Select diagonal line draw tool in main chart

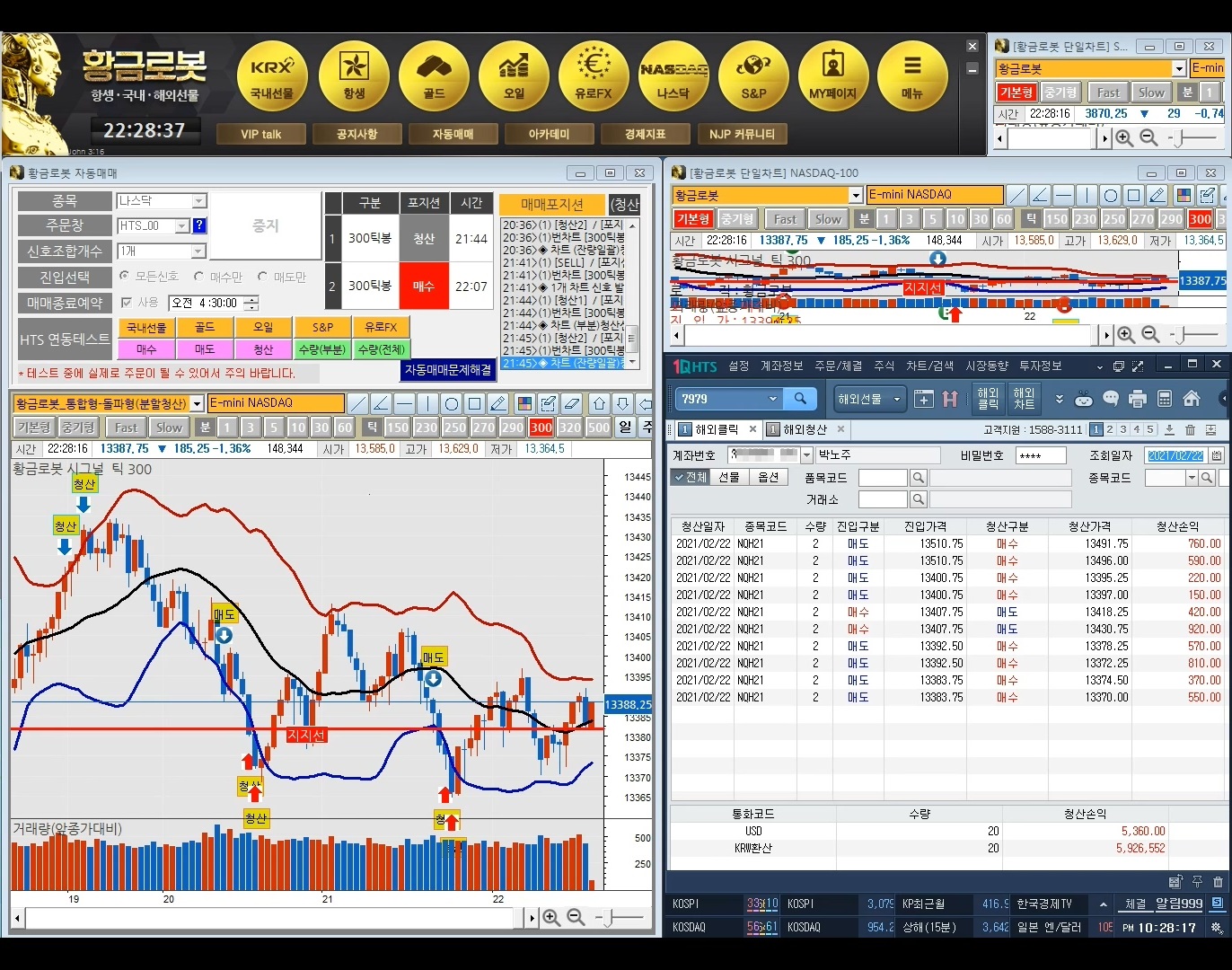click(357, 403)
